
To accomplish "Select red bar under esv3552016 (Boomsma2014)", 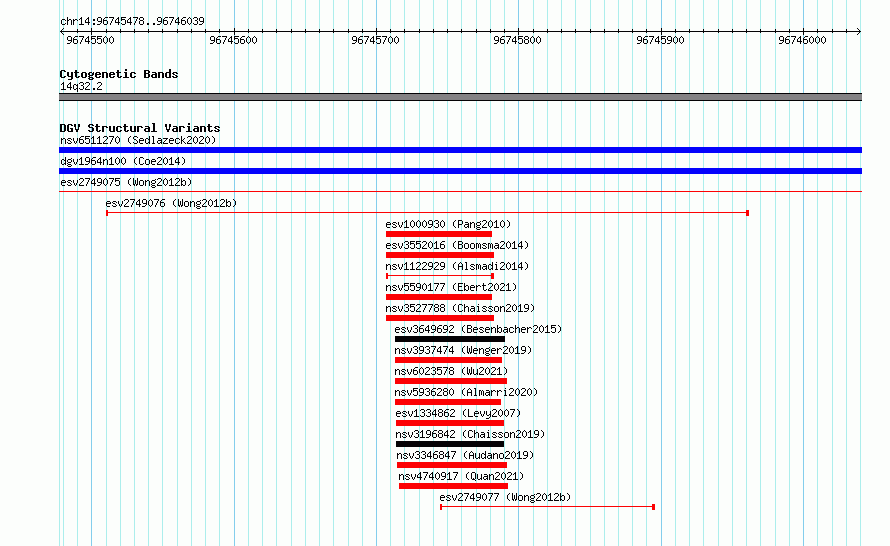I will [x=439, y=255].
